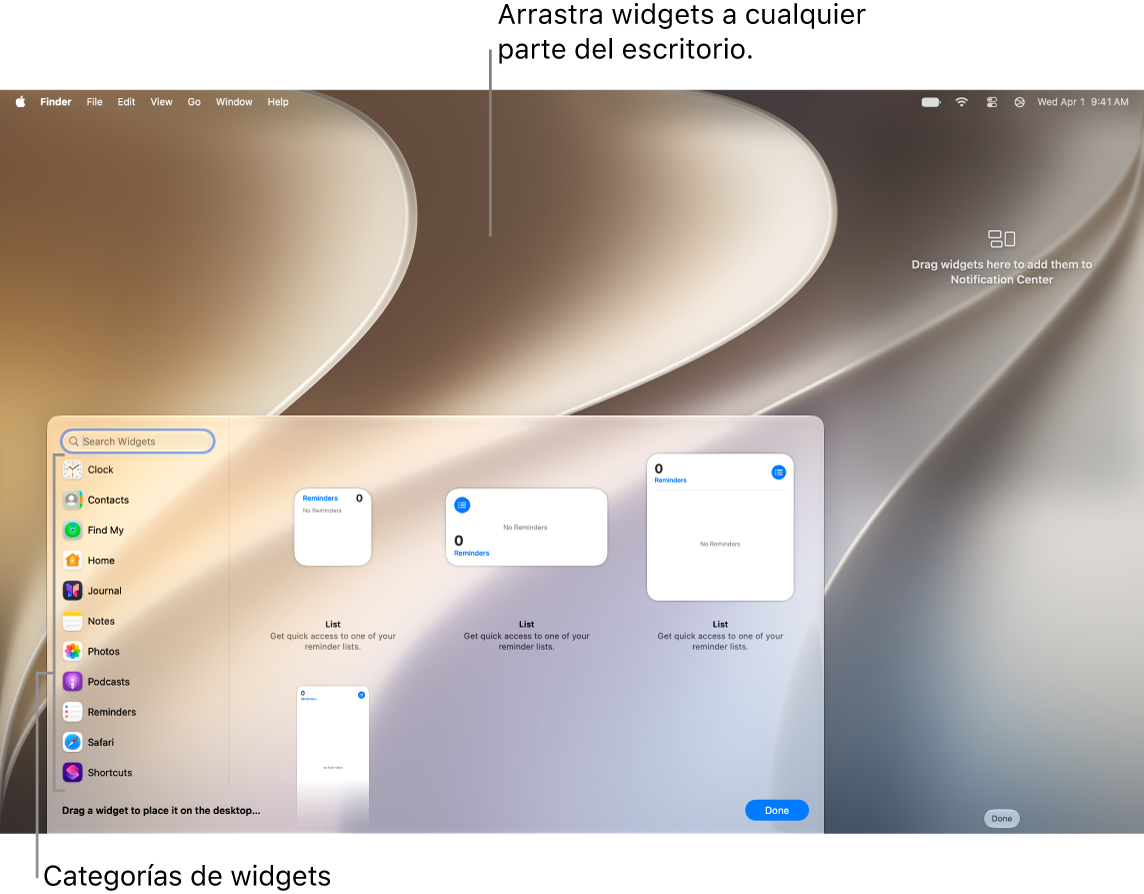Open the Help menu

(x=278, y=102)
